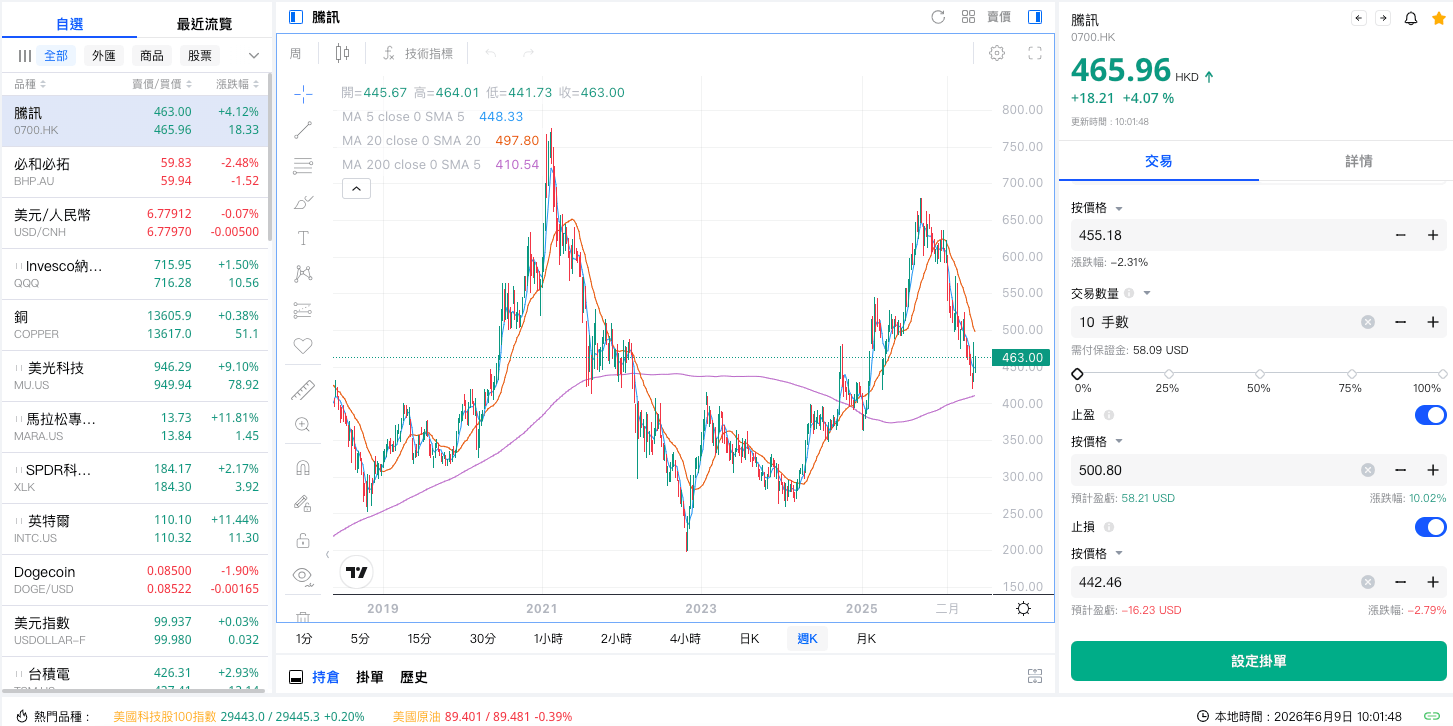Collapse the chart indicator legend

[x=357, y=187]
